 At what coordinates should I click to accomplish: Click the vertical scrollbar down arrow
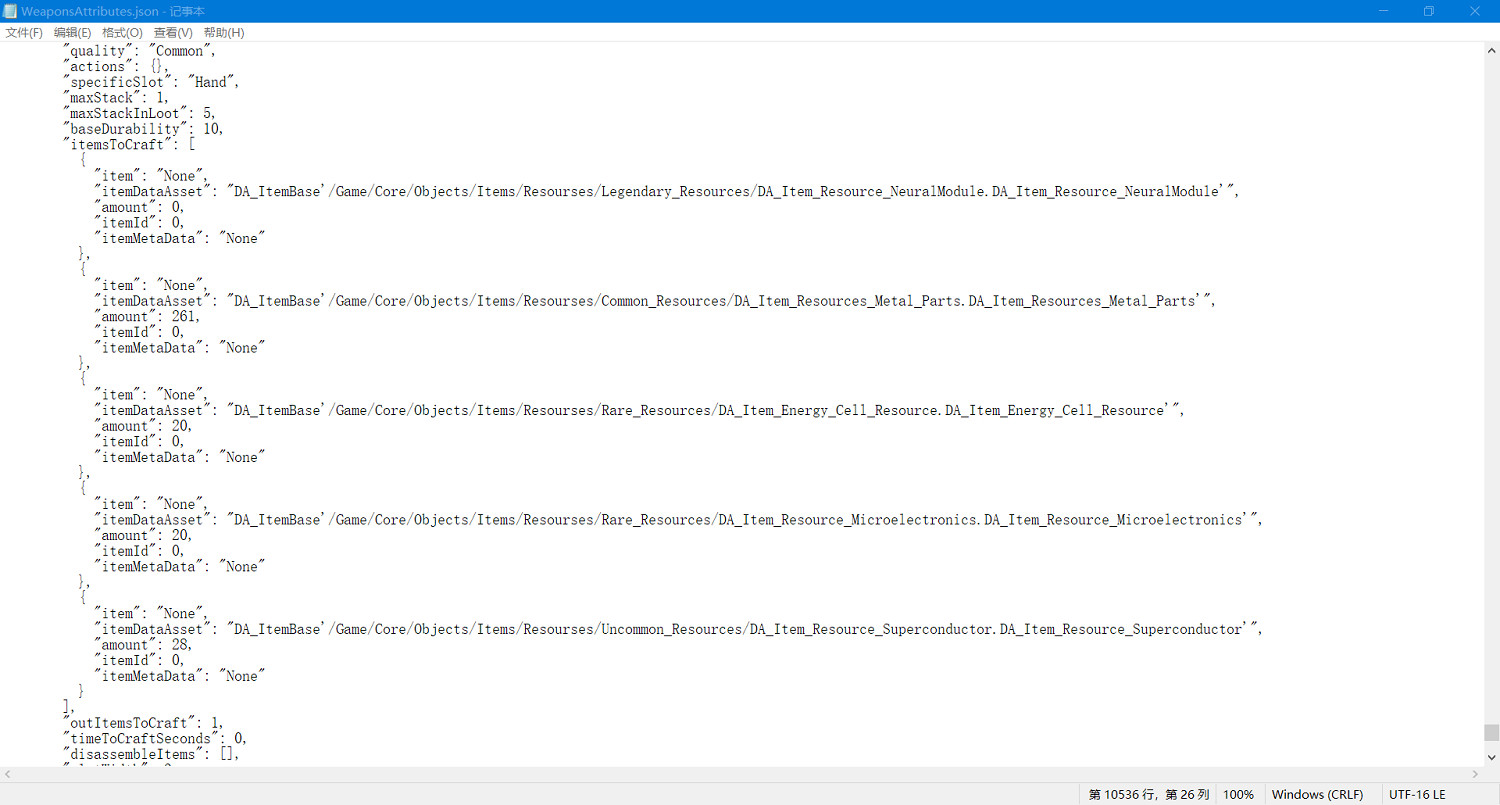(x=1491, y=758)
